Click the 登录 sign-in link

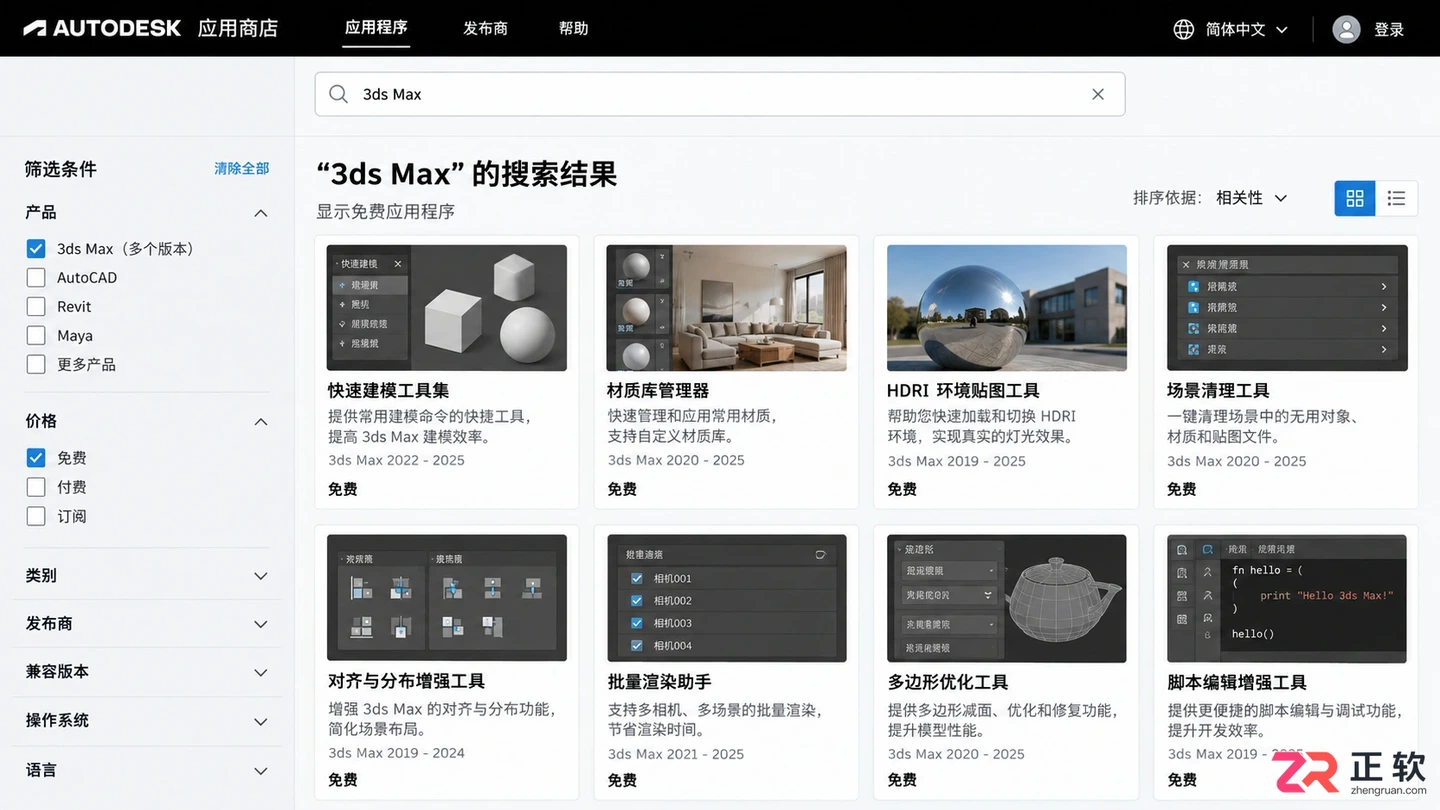tap(1389, 30)
